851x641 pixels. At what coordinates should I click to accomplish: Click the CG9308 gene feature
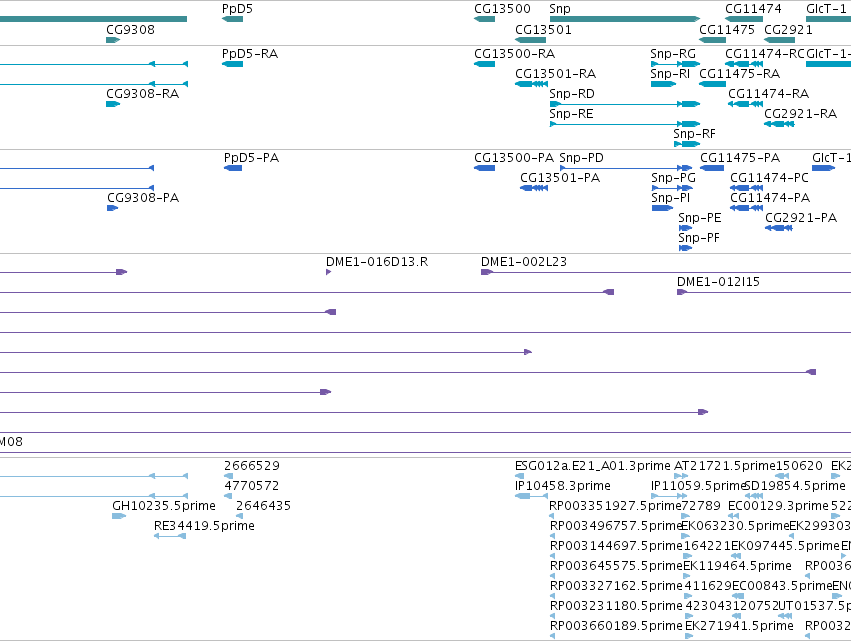pyautogui.click(x=113, y=40)
